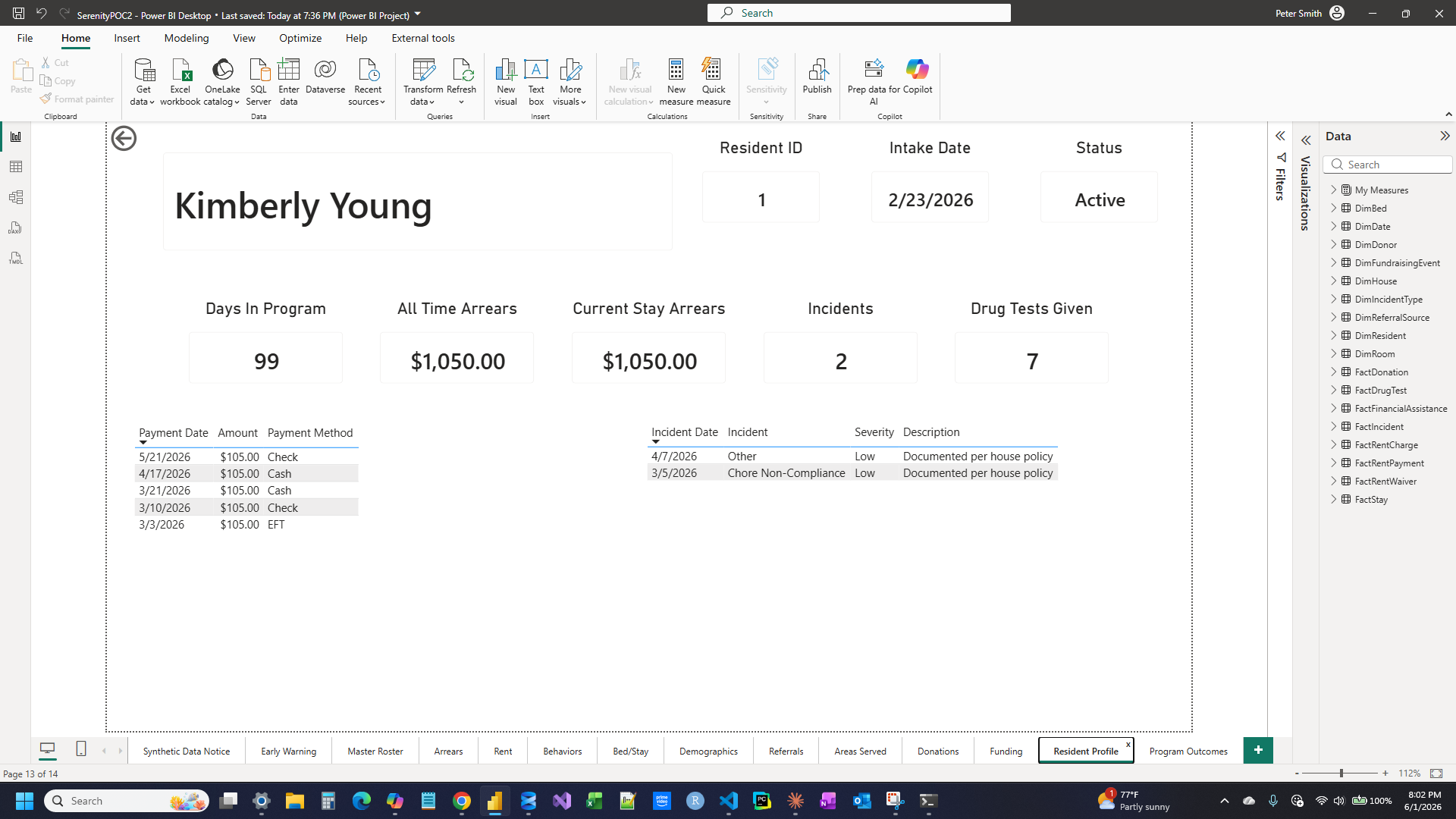Open Dataverse connector
1456x819 pixels.
(x=325, y=77)
